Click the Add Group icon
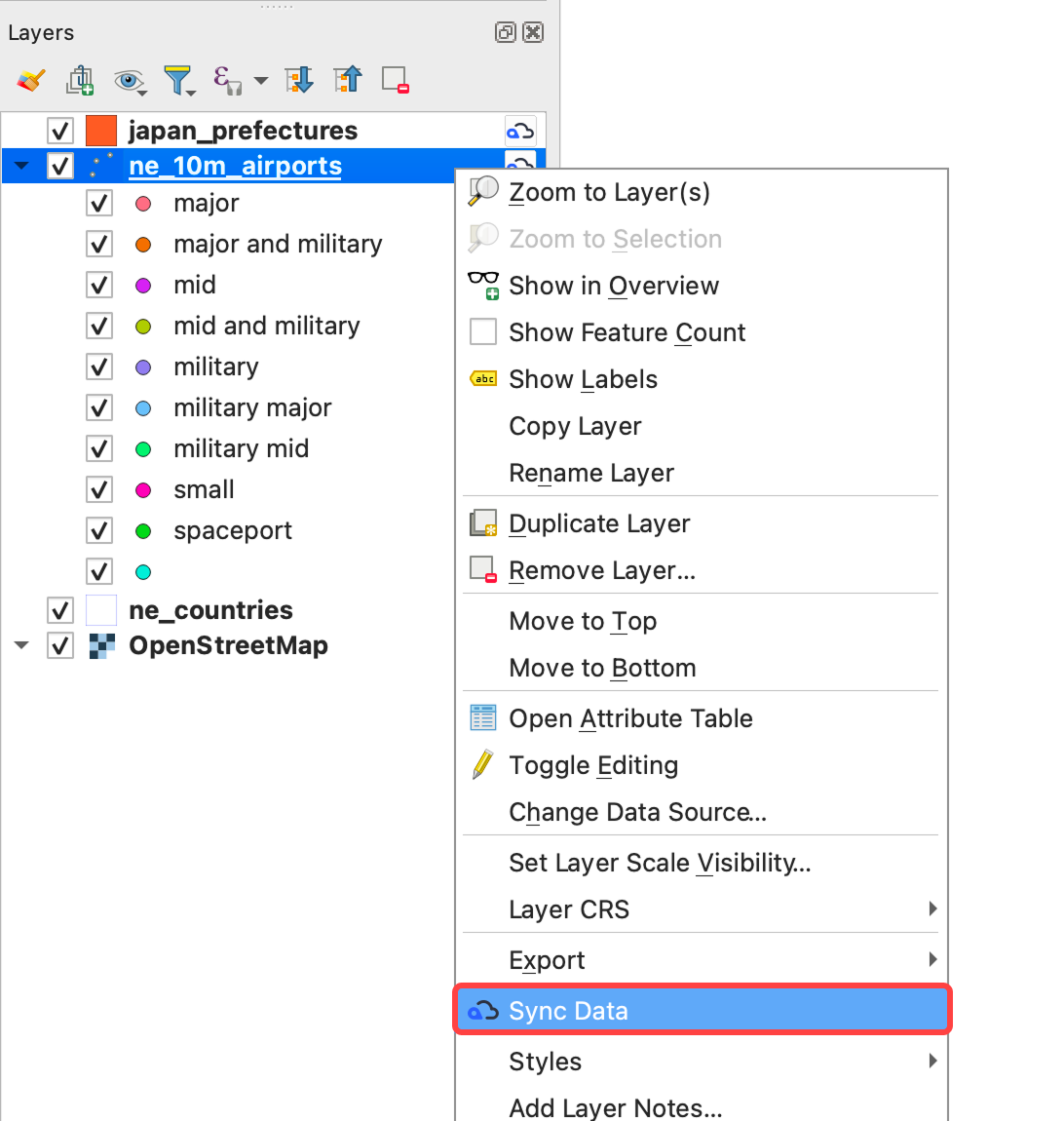 [80, 80]
